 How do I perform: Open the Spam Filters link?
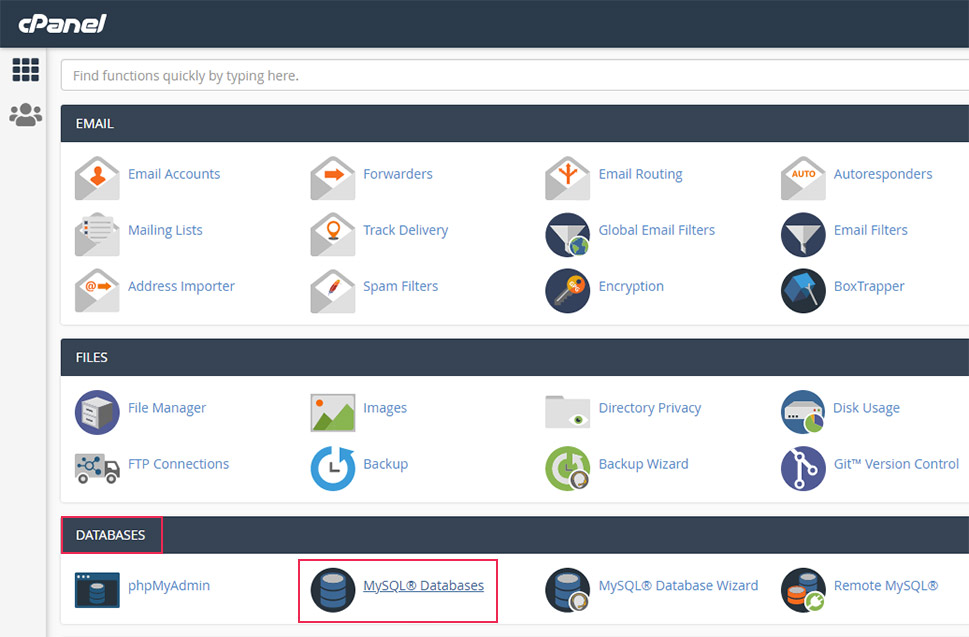point(400,287)
